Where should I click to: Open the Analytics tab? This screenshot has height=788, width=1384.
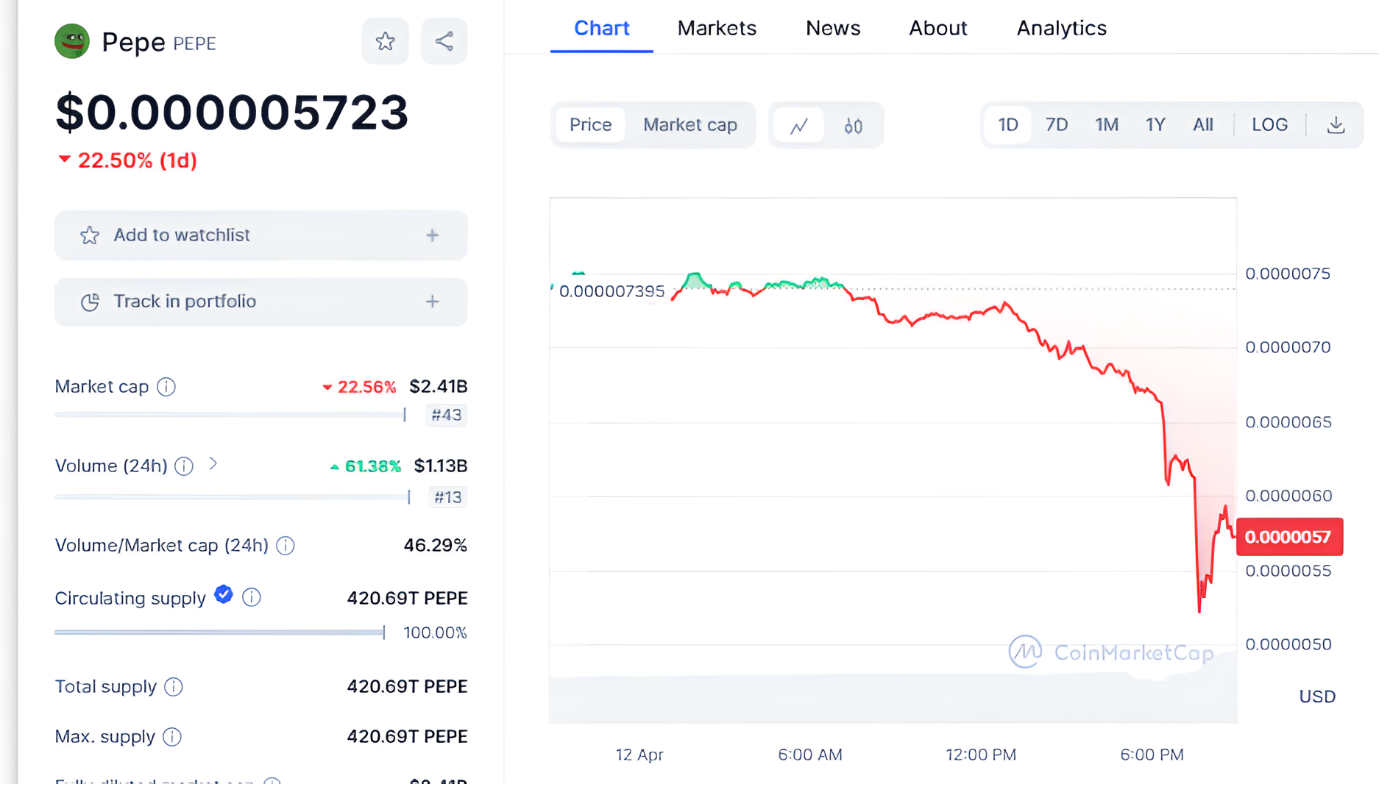[x=1061, y=28]
